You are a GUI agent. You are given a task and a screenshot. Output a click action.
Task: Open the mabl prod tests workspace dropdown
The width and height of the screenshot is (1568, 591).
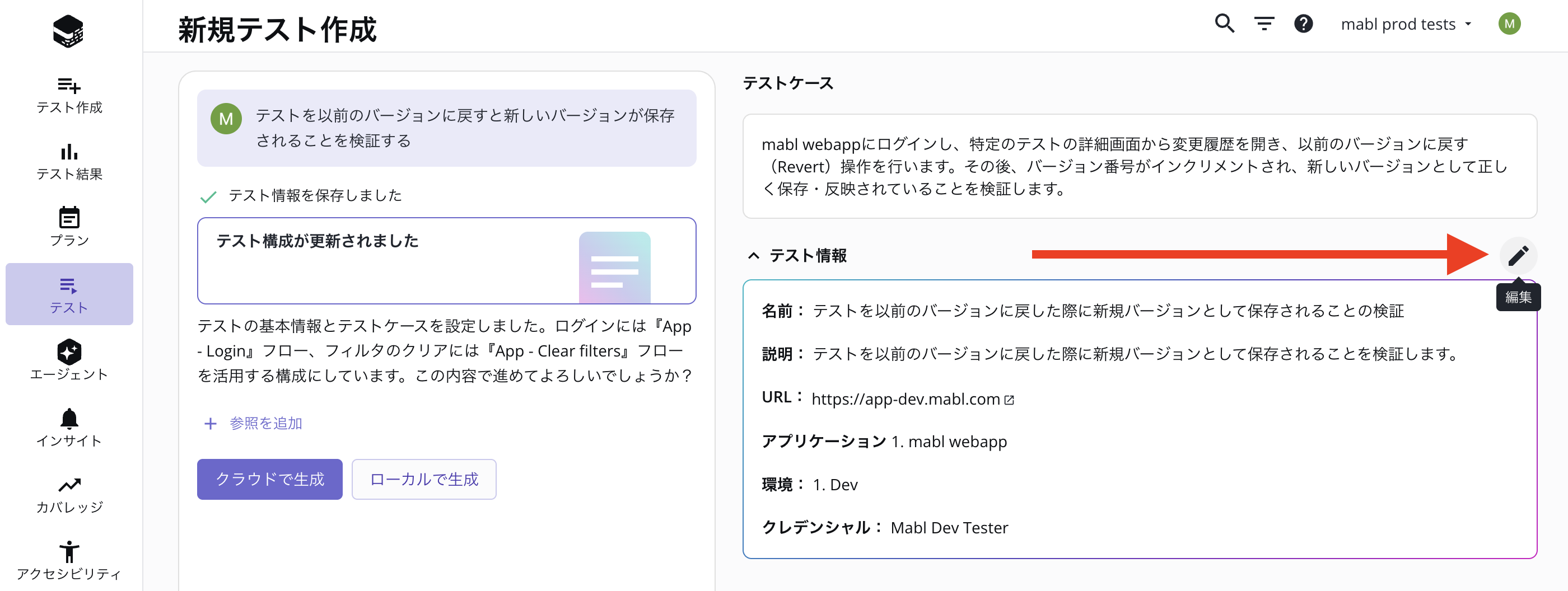[1406, 24]
